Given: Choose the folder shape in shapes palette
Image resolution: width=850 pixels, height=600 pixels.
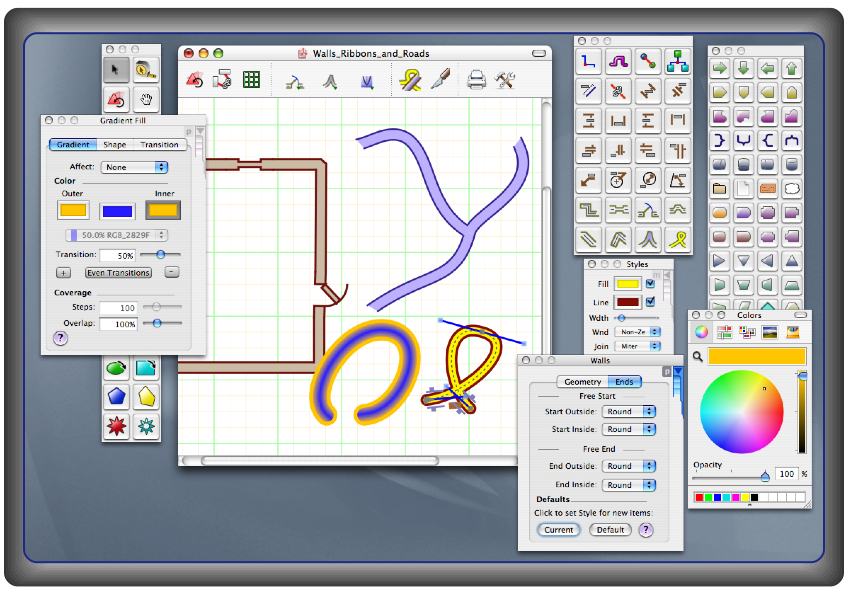Looking at the screenshot, I should click(720, 189).
